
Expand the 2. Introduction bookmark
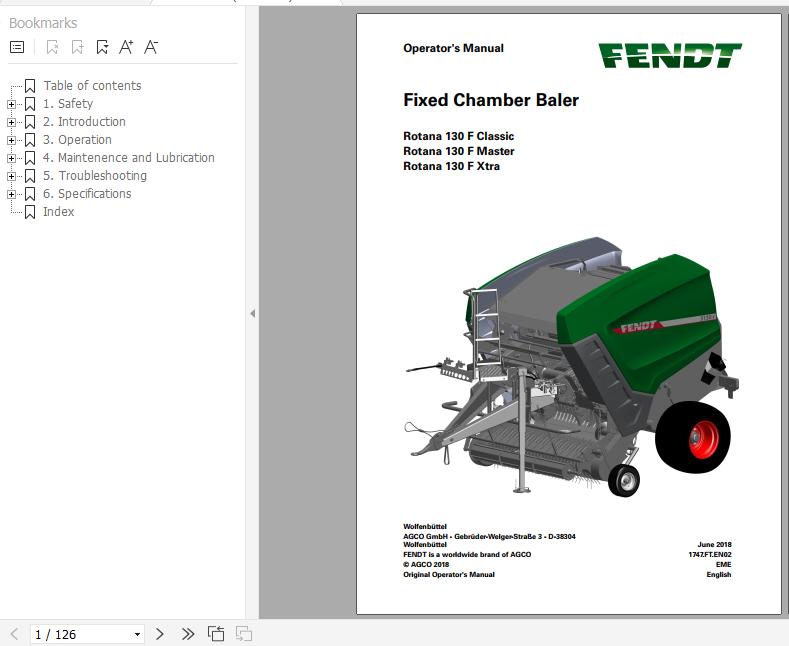pos(11,122)
